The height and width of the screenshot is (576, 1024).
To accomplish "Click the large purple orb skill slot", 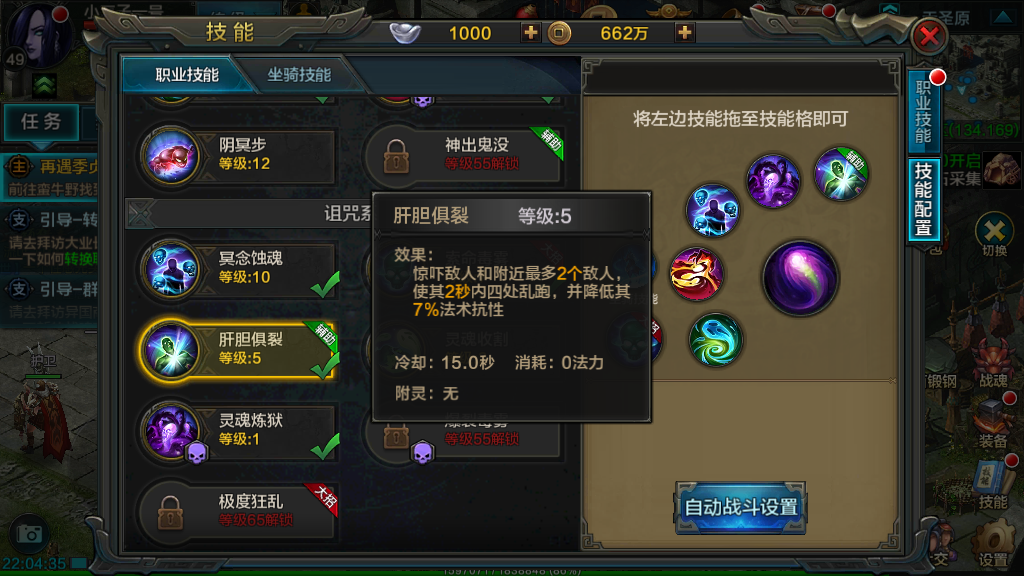I will click(x=801, y=278).
